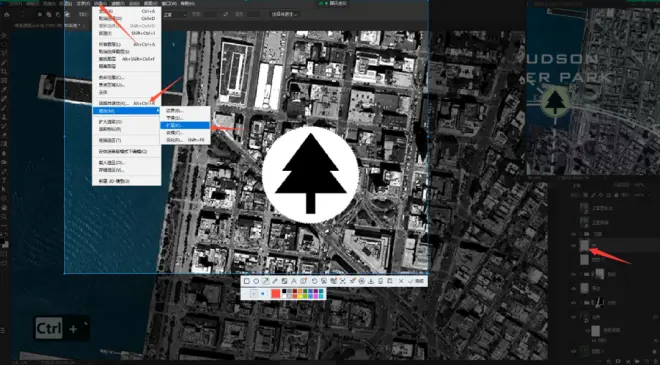Select the ellipse shape in screenshot toolbar
Viewport: 660px width, 365px height.
coord(256,281)
